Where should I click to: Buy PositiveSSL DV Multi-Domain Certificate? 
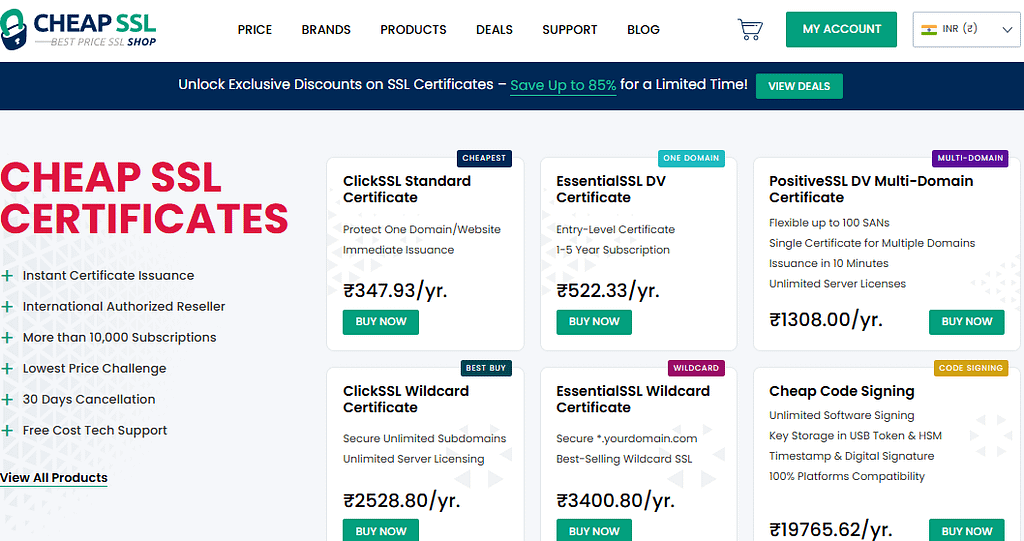(967, 322)
